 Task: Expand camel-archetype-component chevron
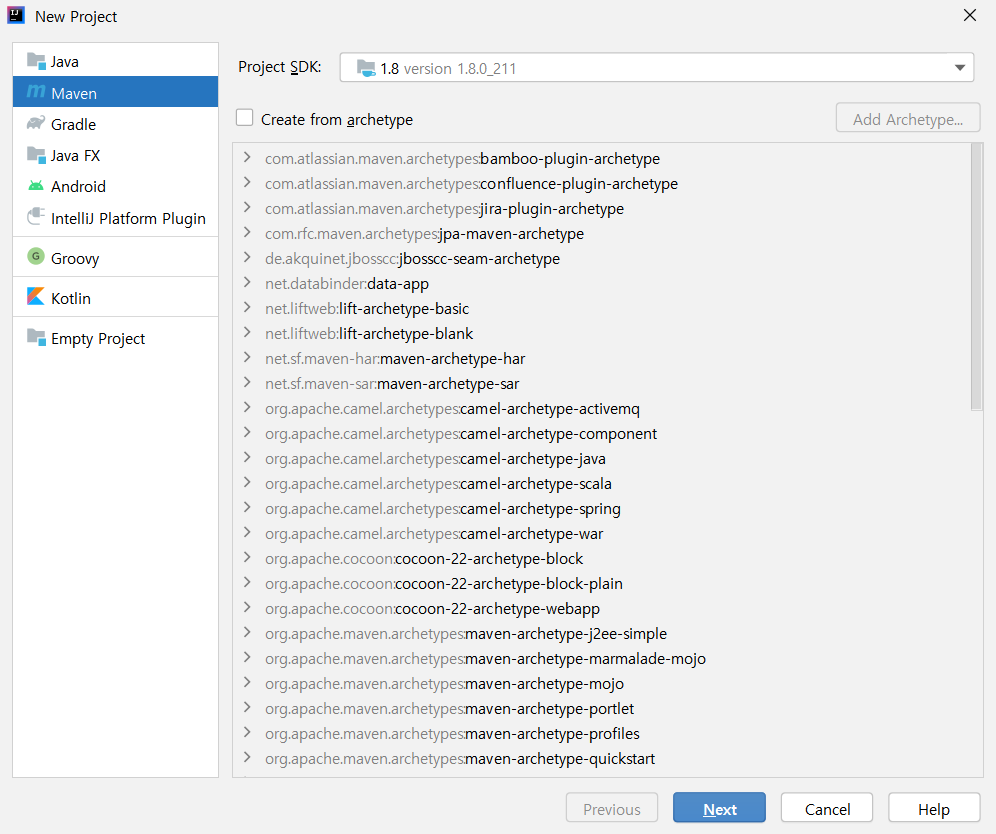(247, 433)
